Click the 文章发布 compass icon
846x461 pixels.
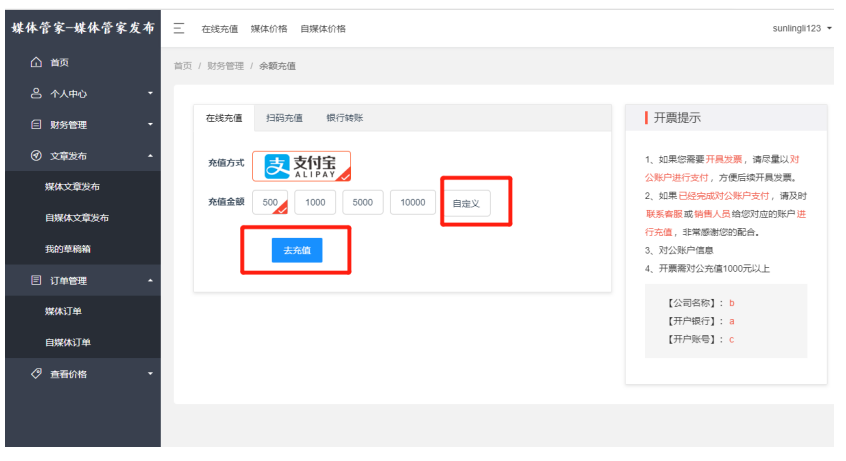click(x=36, y=156)
